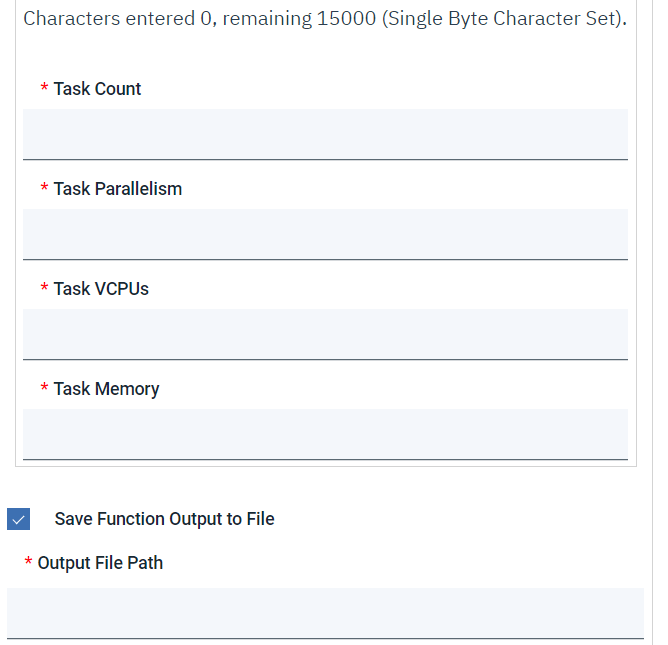The image size is (668, 645).
Task: Click the 'Task Count' field label
Action: pos(97,89)
